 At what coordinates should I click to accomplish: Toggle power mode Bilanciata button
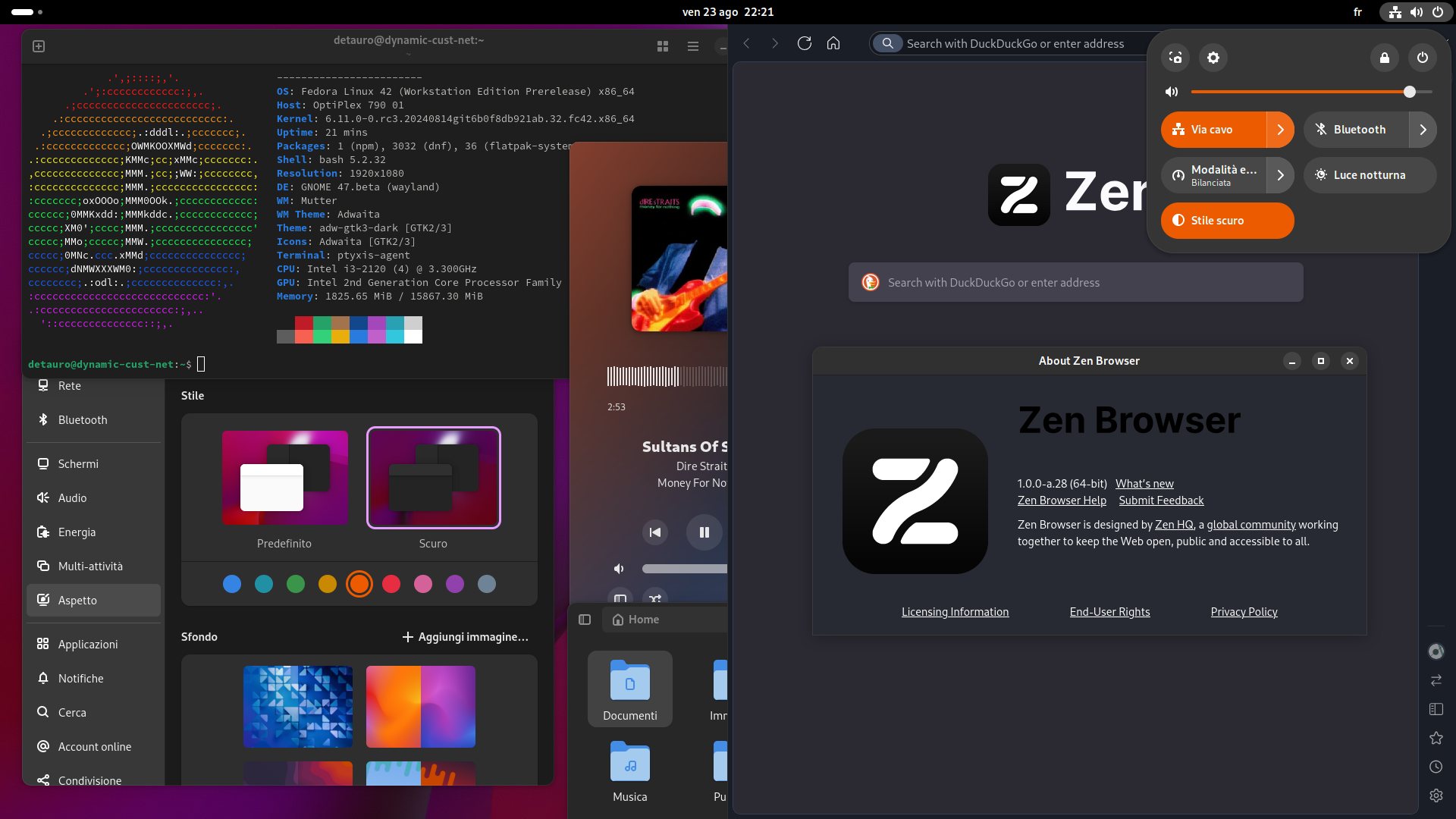[x=1213, y=175]
